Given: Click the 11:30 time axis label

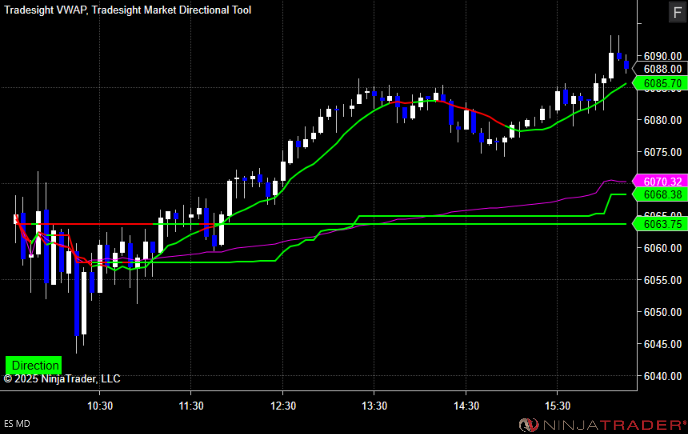Looking at the screenshot, I should pos(191,406).
